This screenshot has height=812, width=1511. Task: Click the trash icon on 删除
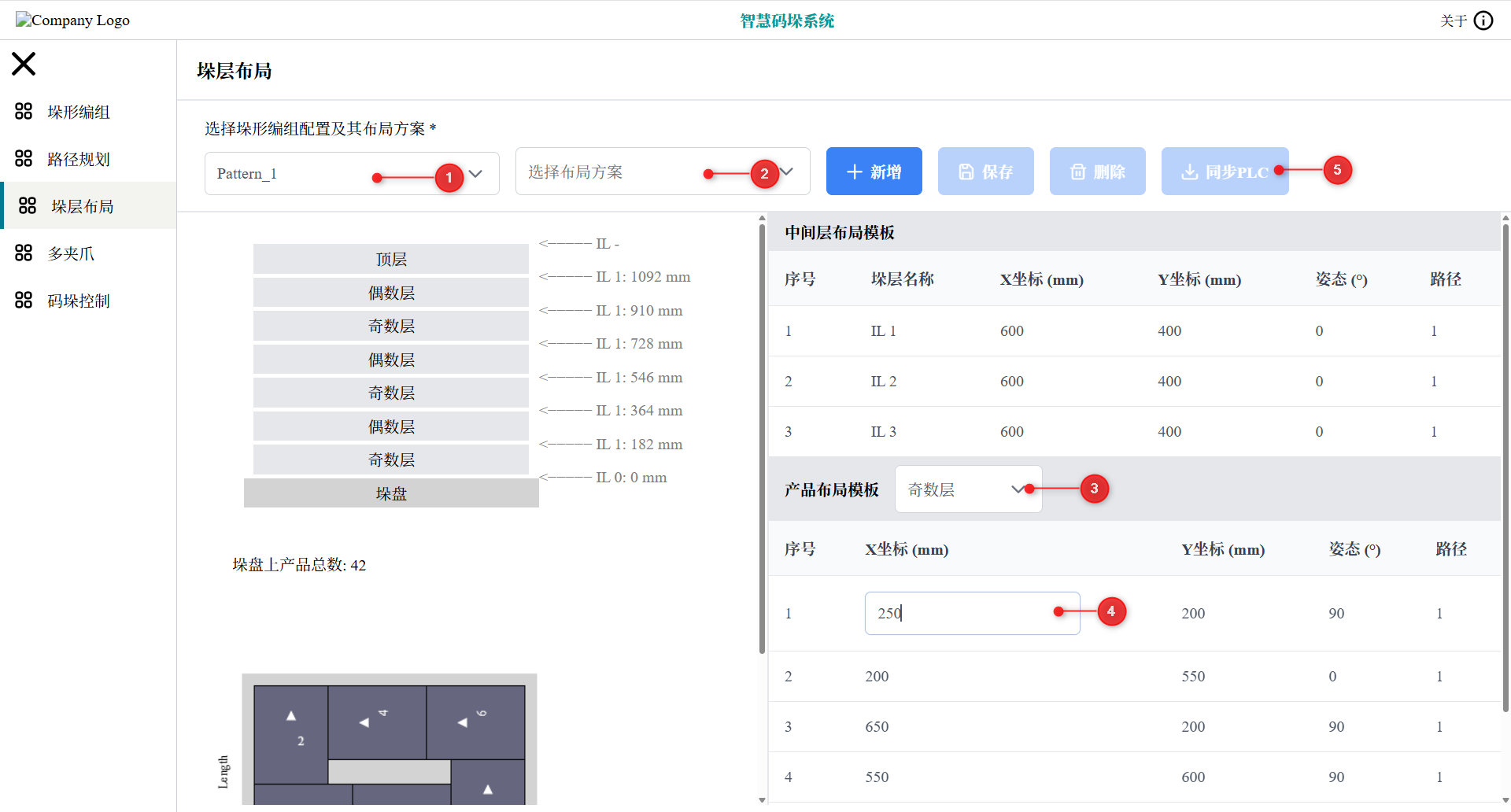(1078, 172)
